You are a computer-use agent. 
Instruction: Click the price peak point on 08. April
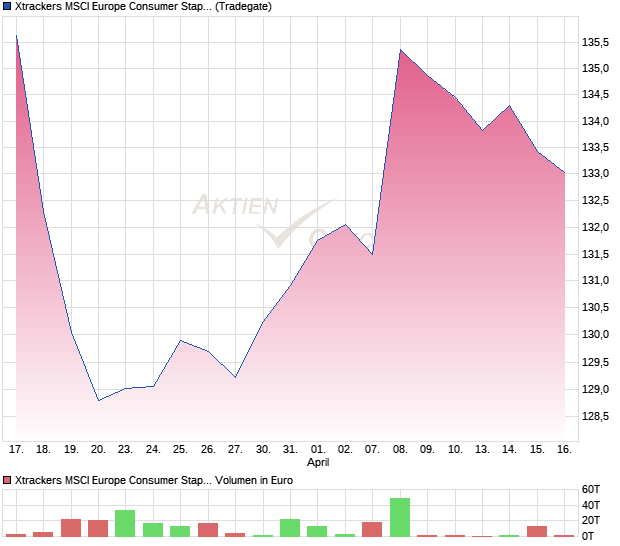click(x=401, y=50)
